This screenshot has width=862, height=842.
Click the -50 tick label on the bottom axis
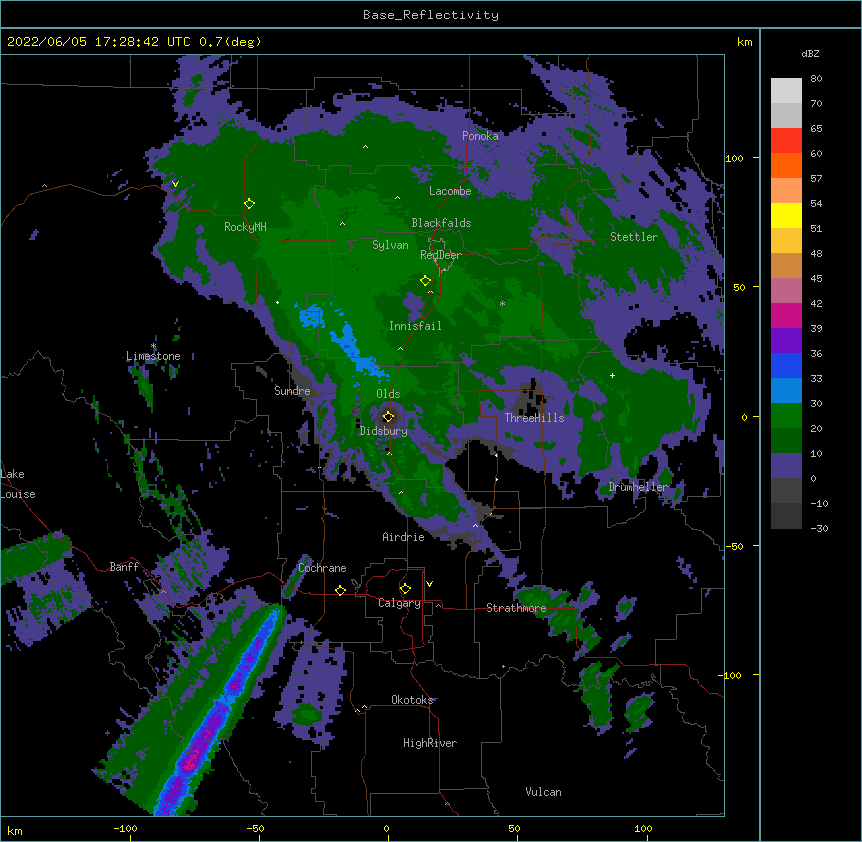point(255,829)
